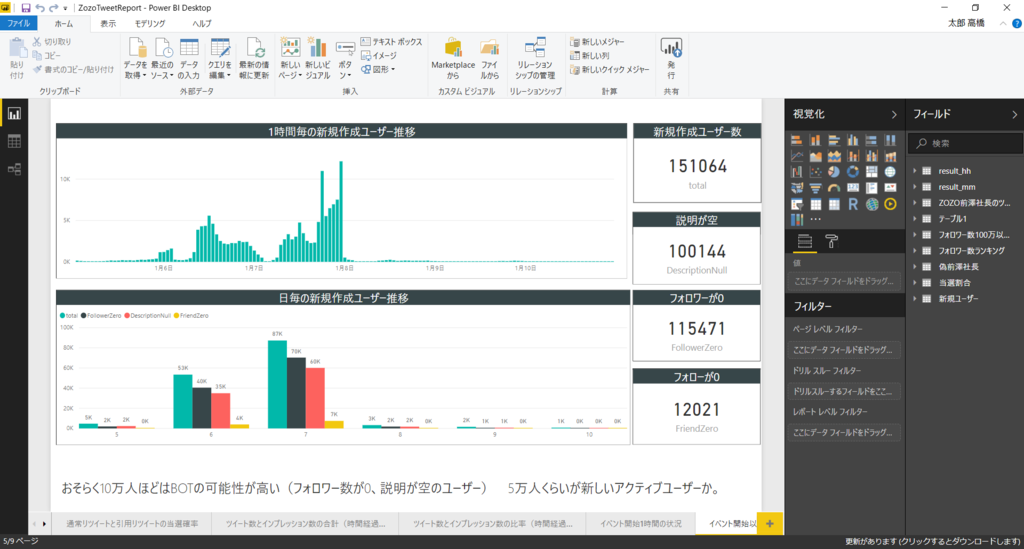Open Data view from left sidebar

[x=14, y=142]
